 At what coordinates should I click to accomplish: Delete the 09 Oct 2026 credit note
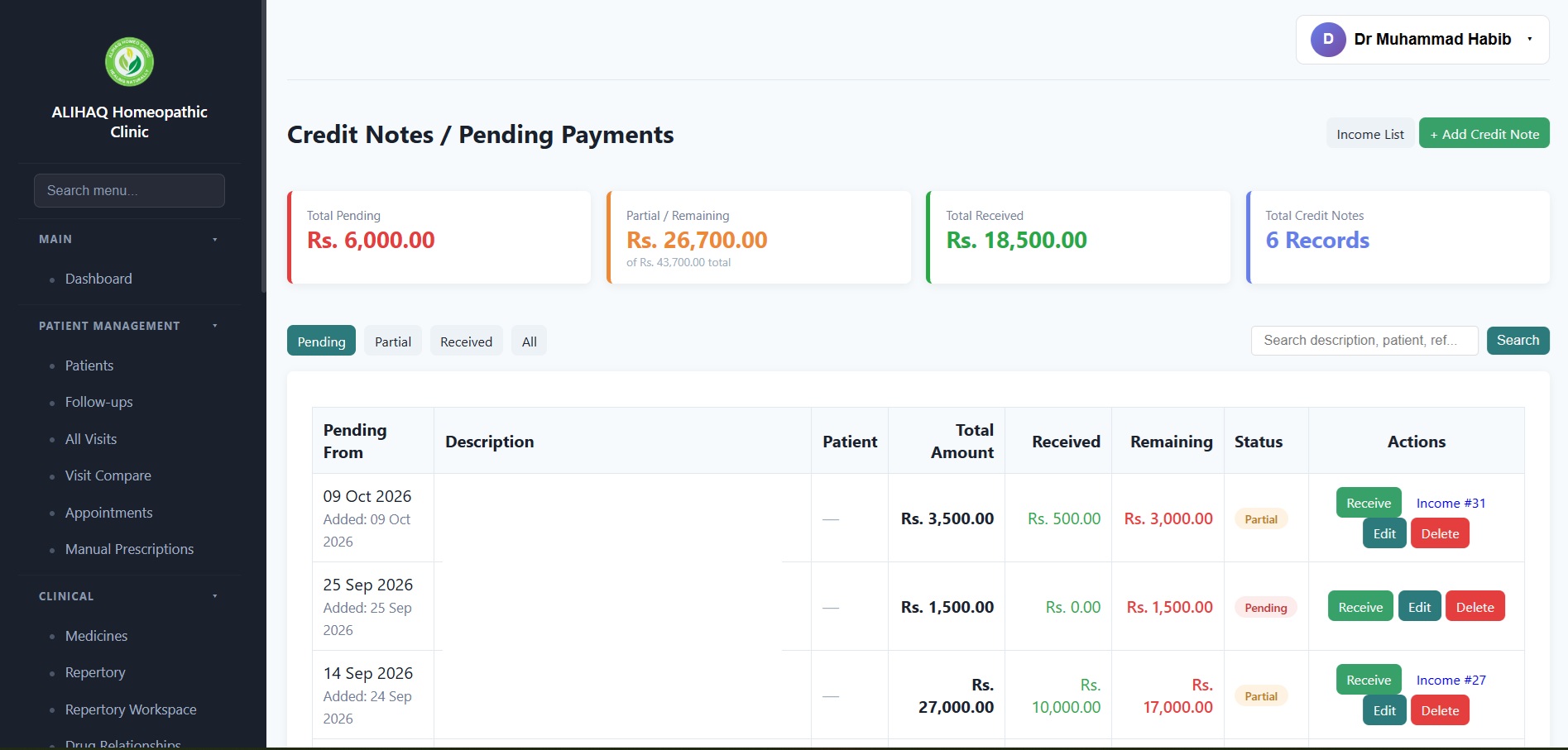pos(1440,533)
